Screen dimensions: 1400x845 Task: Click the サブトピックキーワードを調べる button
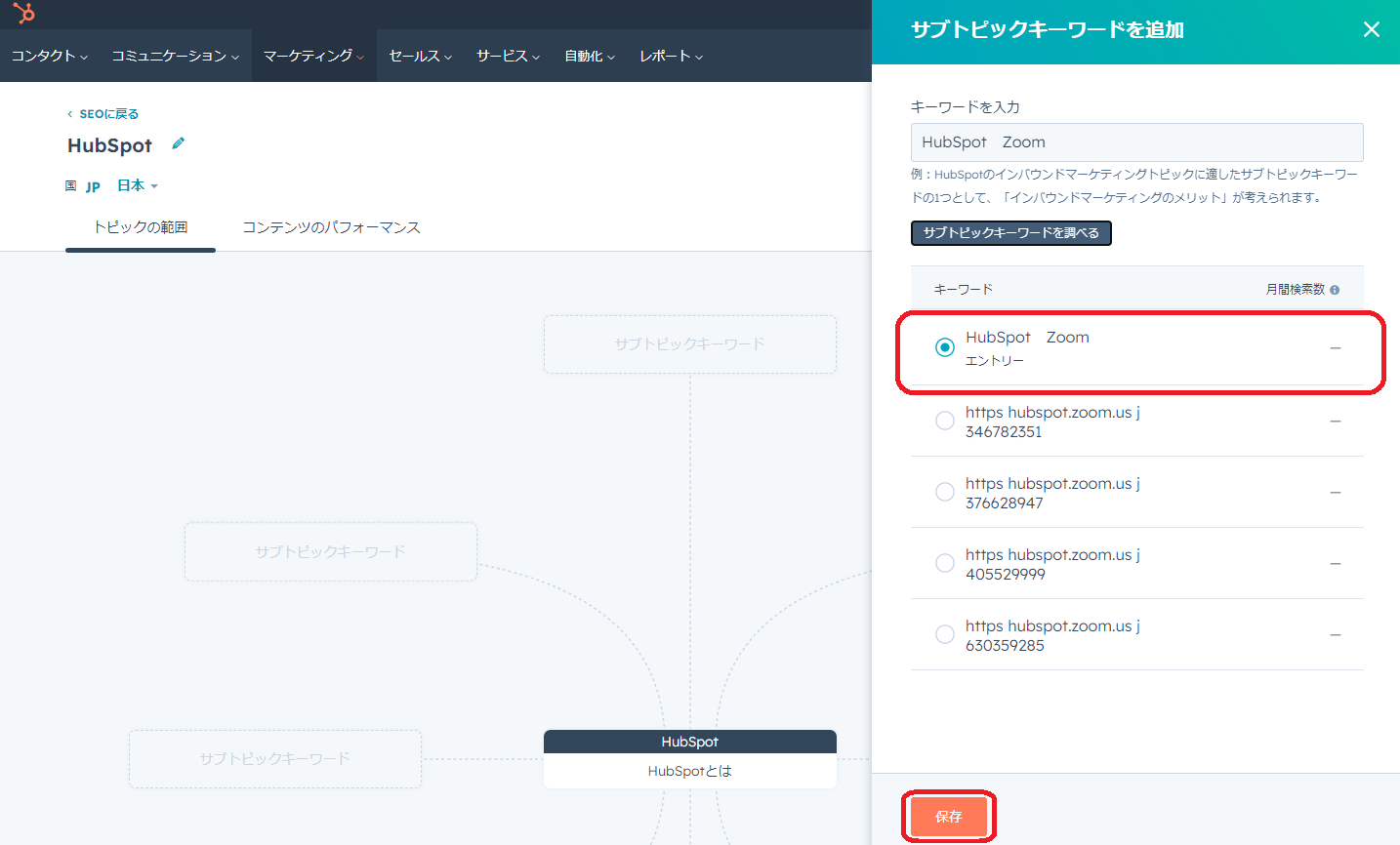click(1010, 232)
